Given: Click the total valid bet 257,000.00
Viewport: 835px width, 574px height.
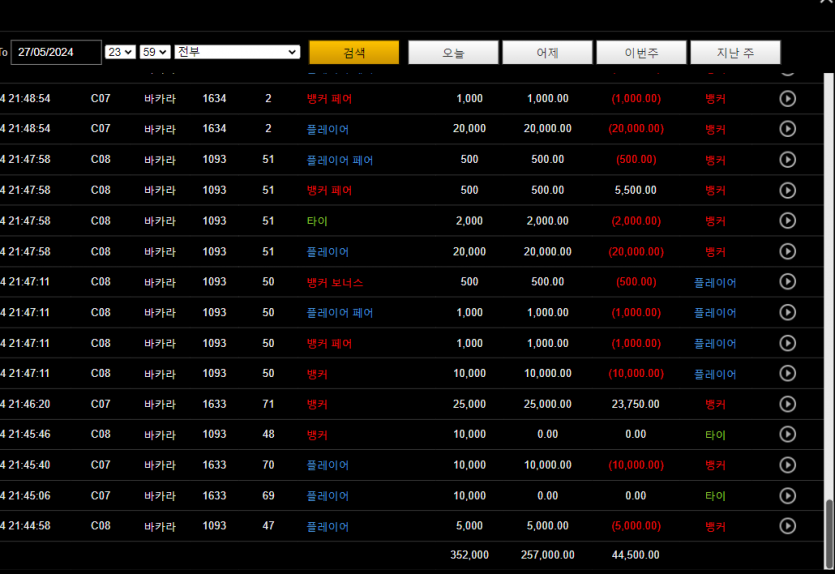Looking at the screenshot, I should (x=547, y=555).
